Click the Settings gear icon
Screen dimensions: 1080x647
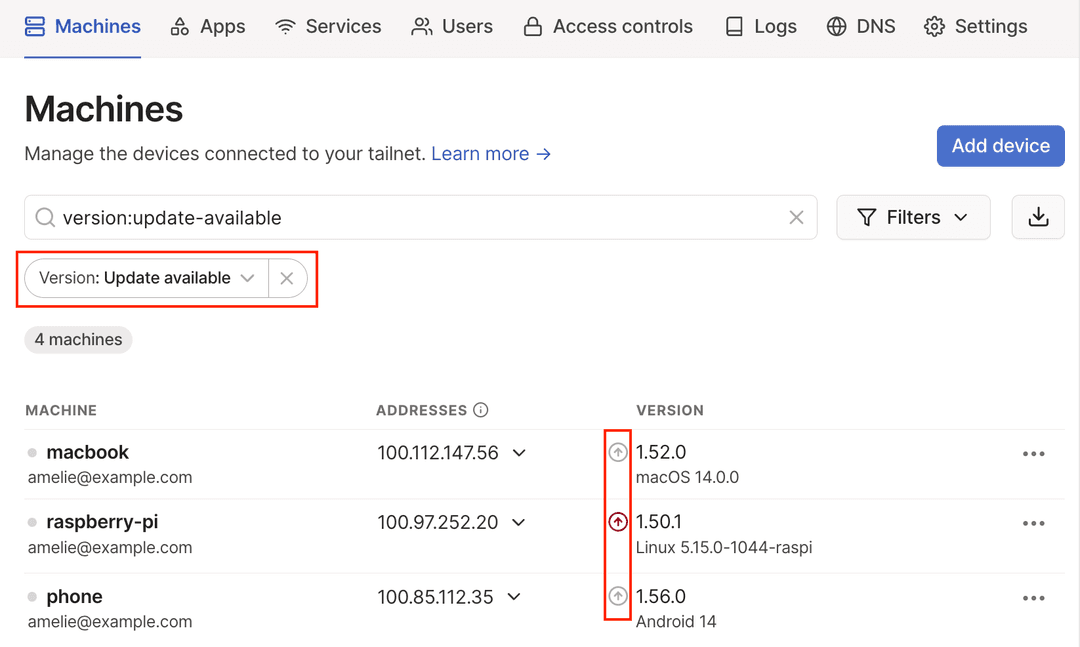click(934, 27)
